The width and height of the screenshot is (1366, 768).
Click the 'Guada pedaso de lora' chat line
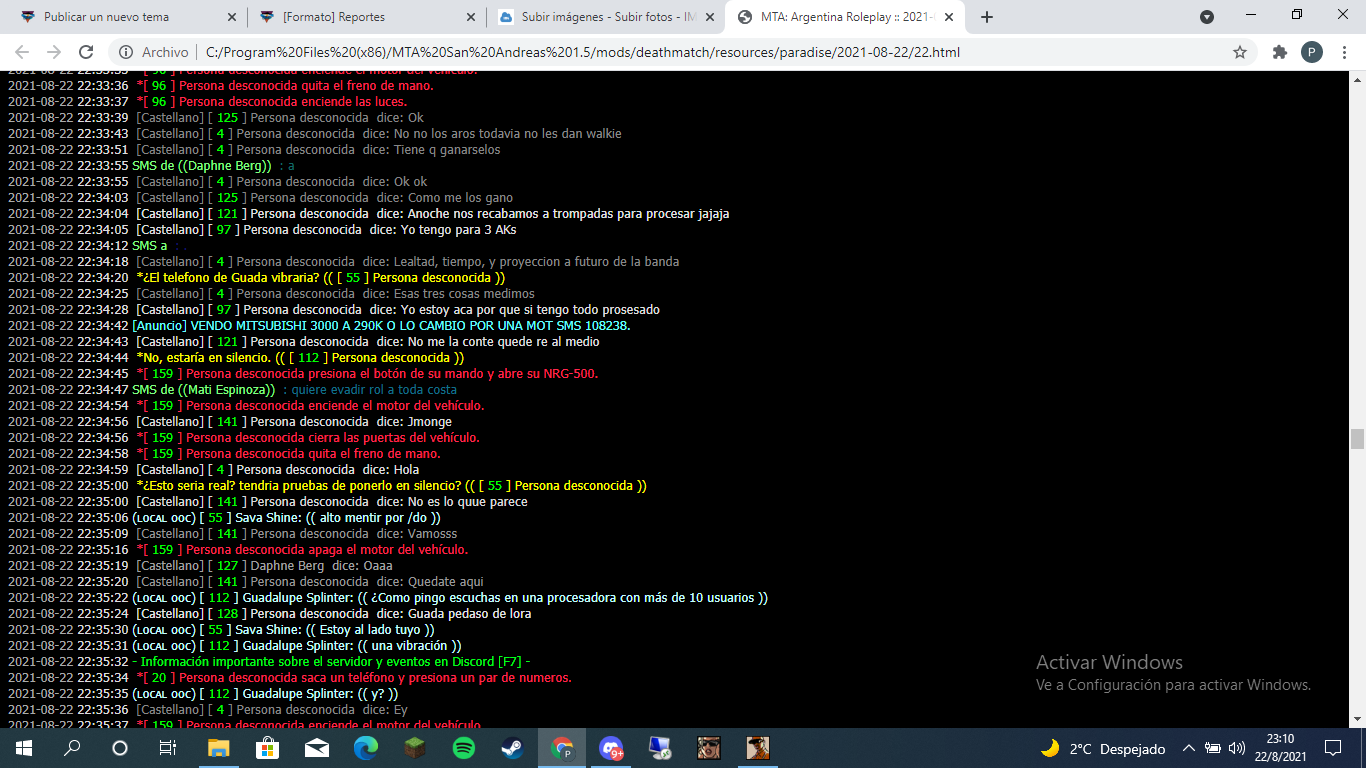pos(270,613)
